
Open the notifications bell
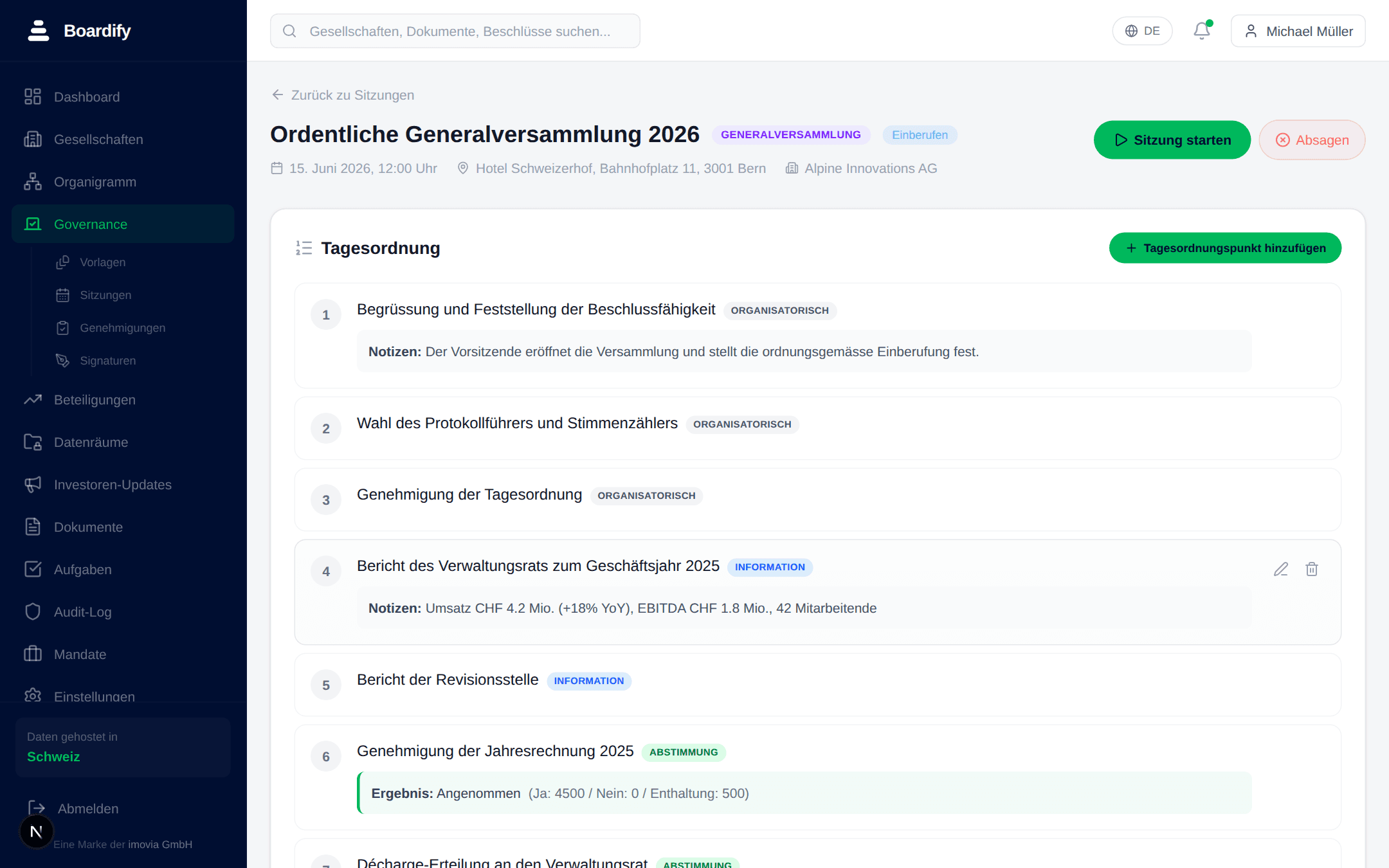1202,31
